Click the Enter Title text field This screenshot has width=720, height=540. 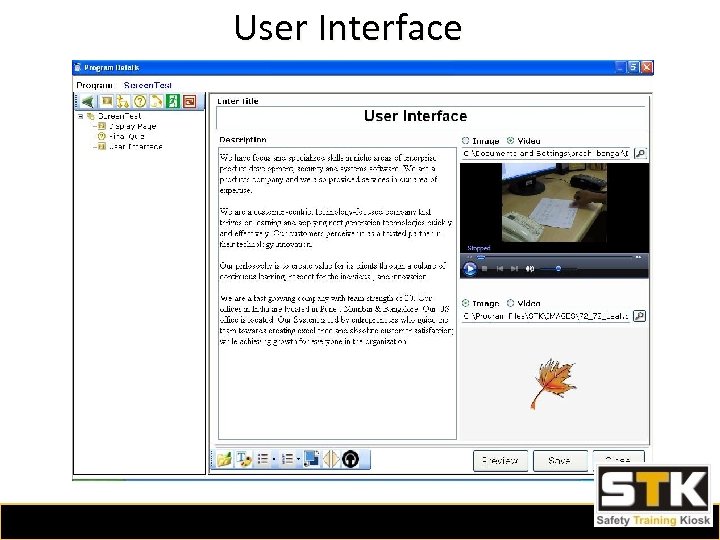(x=431, y=117)
